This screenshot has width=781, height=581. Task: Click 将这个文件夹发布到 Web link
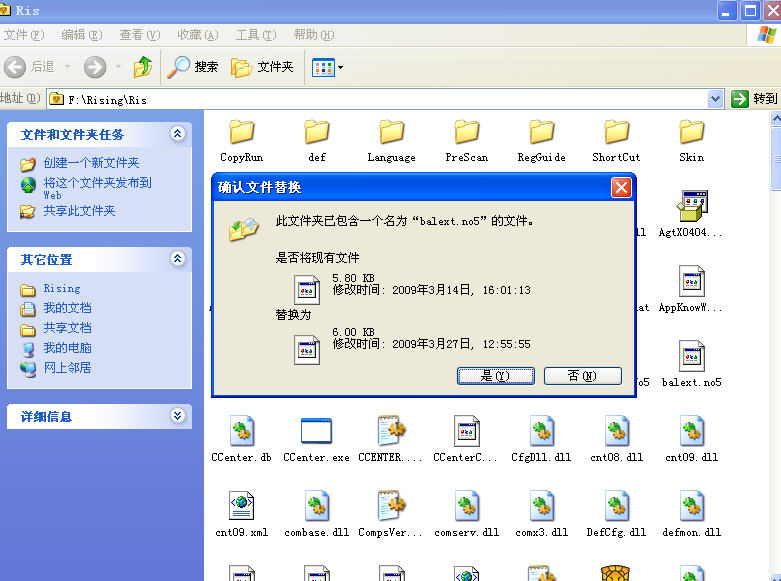click(x=97, y=188)
